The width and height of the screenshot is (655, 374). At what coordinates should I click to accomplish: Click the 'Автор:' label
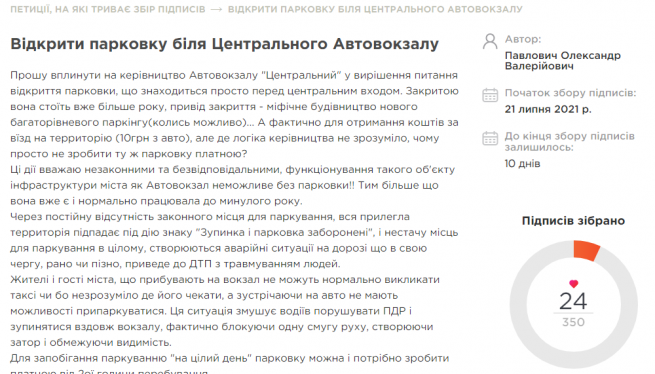point(523,39)
